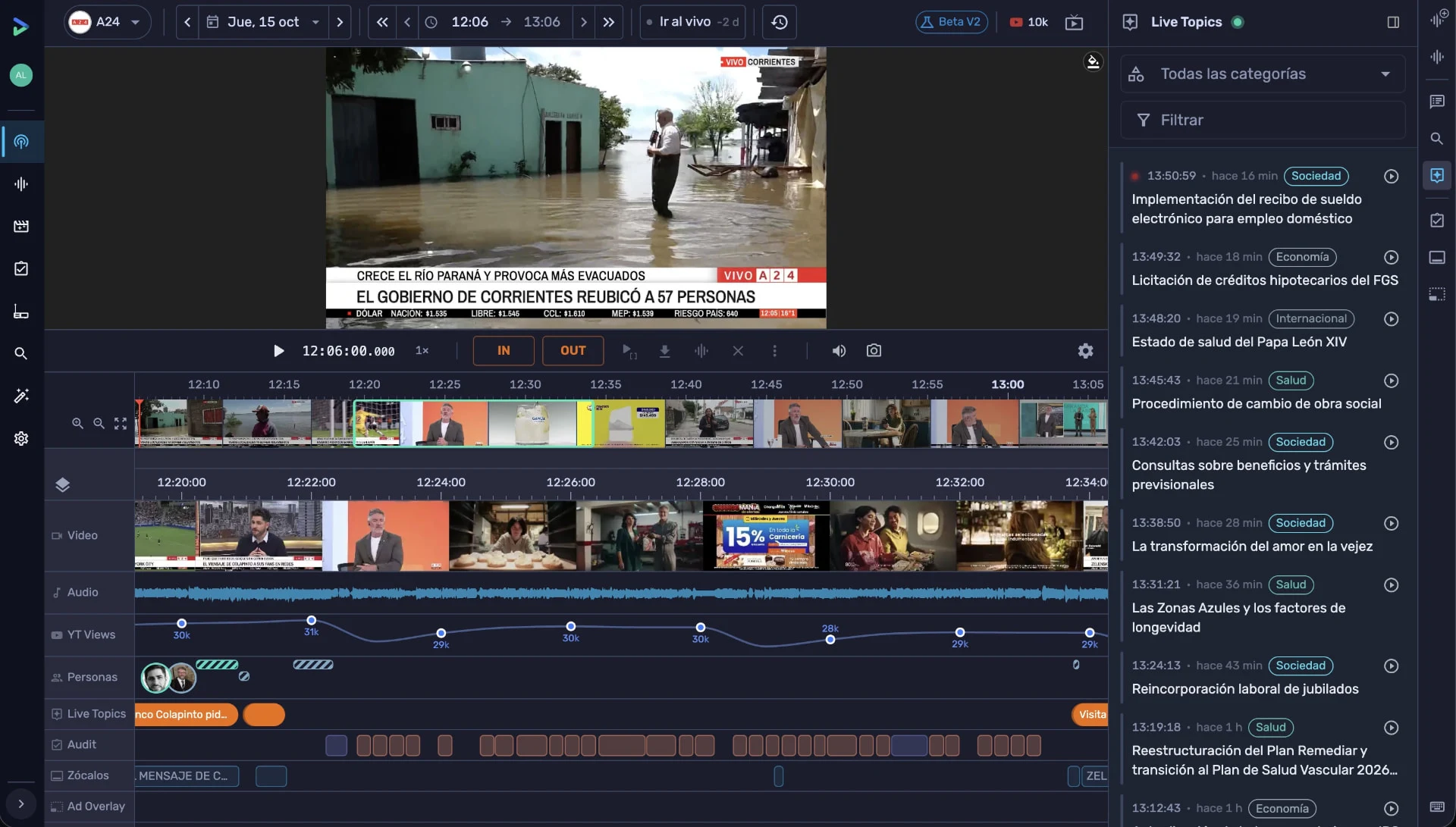Open the history clock icon
The image size is (1456, 827).
coord(780,22)
